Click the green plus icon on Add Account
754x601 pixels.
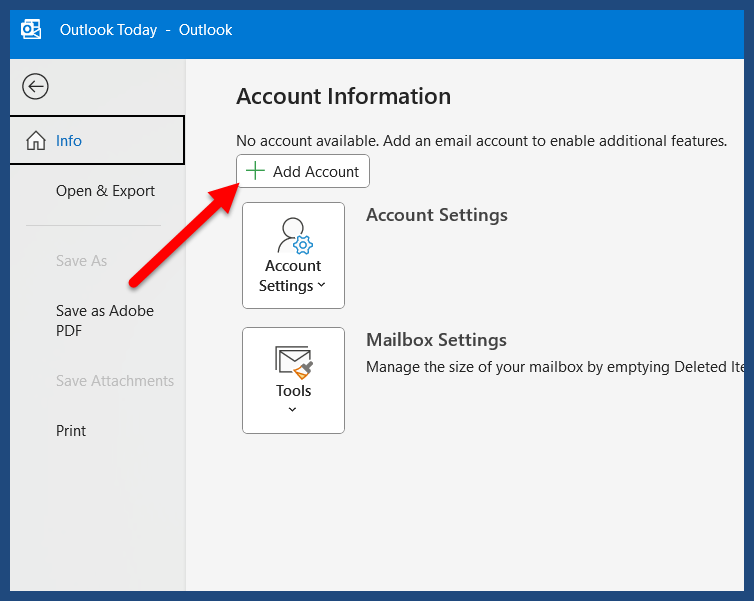255,171
